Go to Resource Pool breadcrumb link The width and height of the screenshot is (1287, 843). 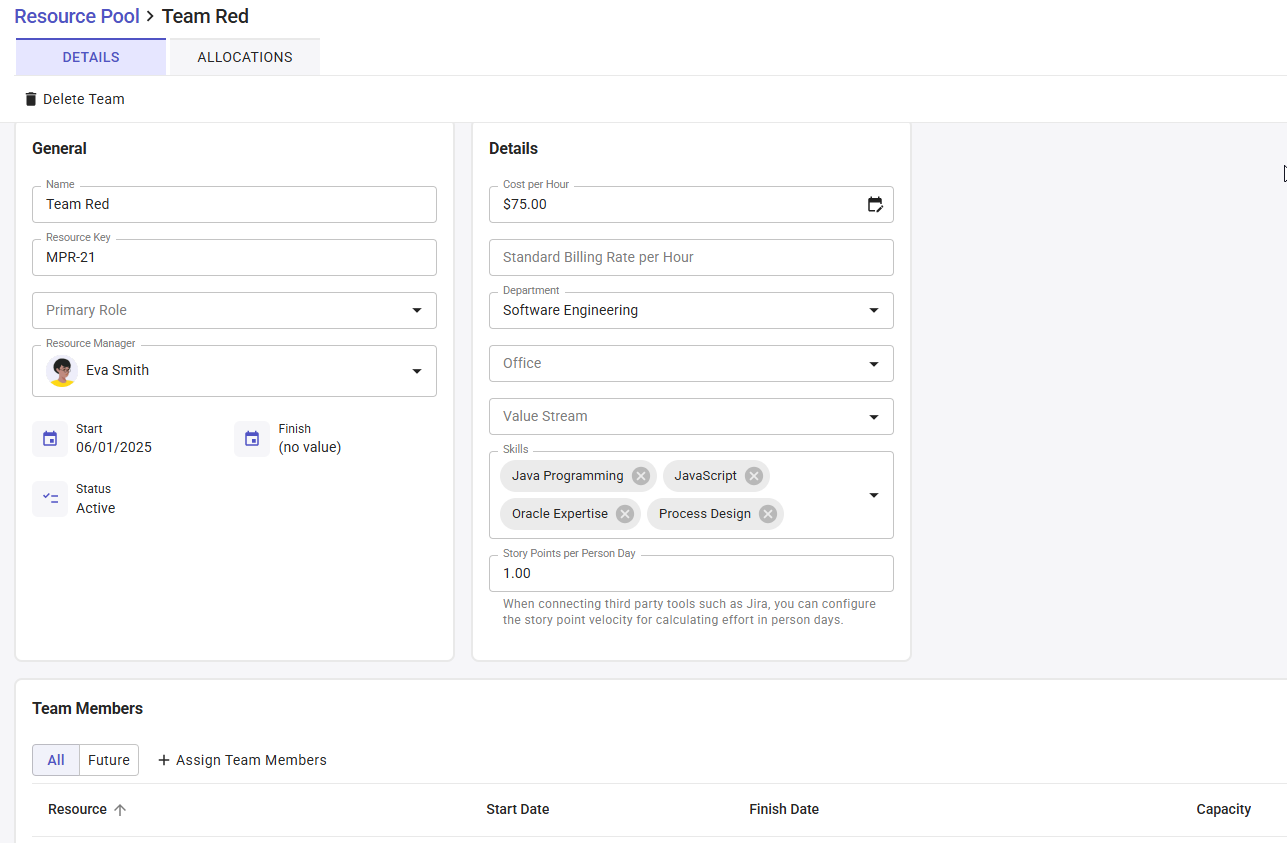click(x=77, y=16)
